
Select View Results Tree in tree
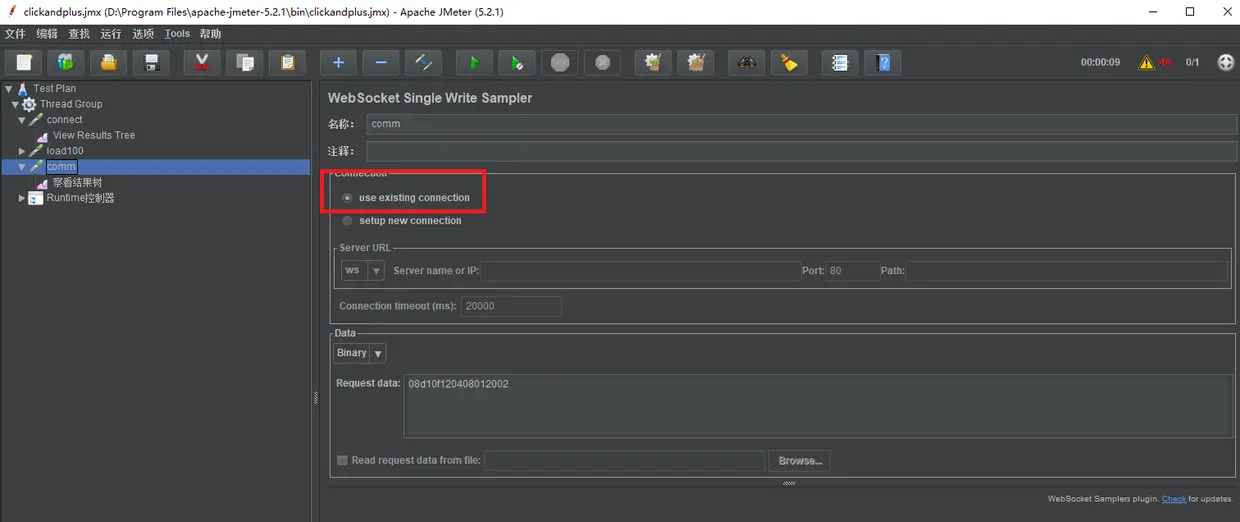coord(94,135)
